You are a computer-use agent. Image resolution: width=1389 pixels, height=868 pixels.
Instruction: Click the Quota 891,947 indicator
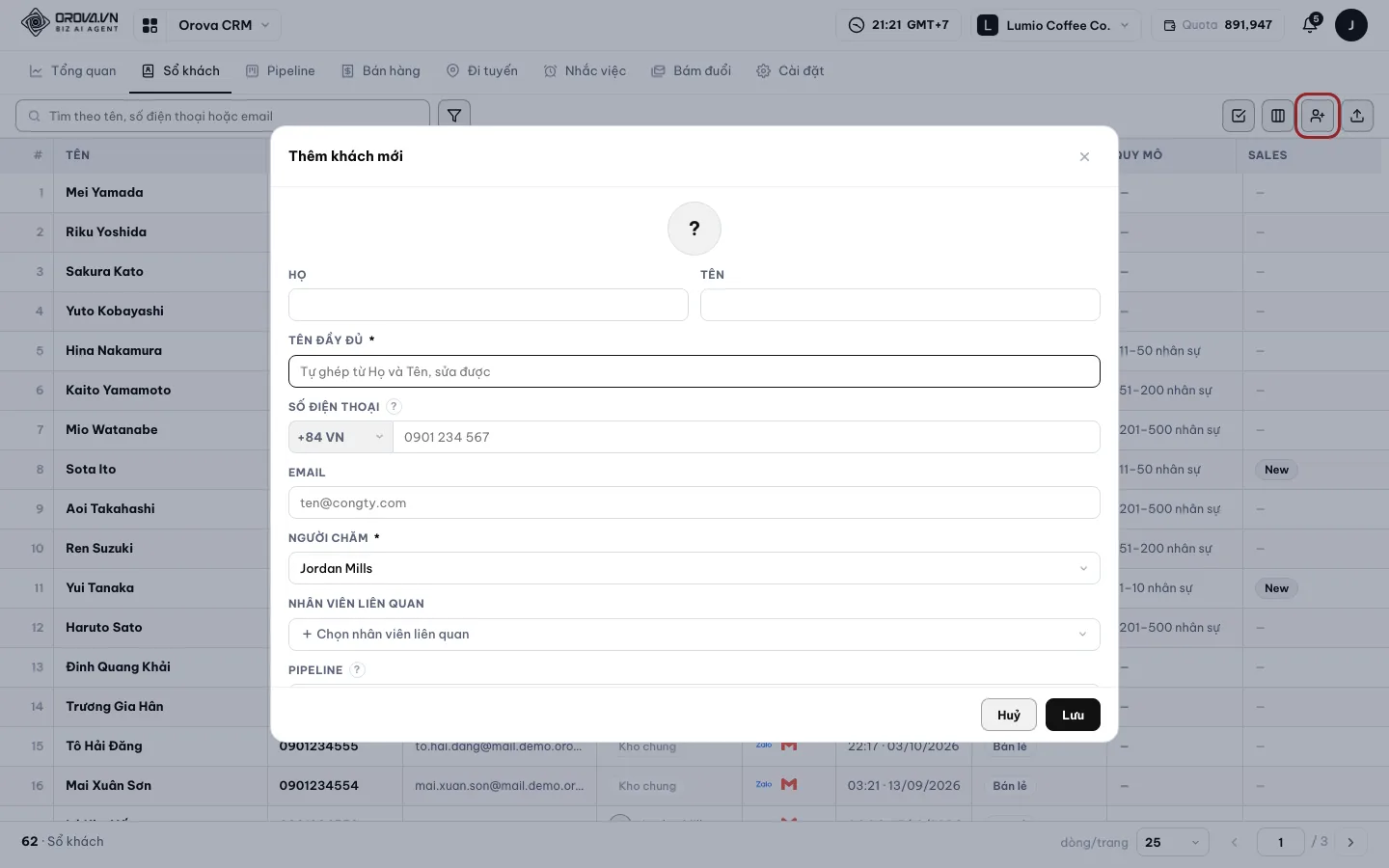(x=1217, y=25)
